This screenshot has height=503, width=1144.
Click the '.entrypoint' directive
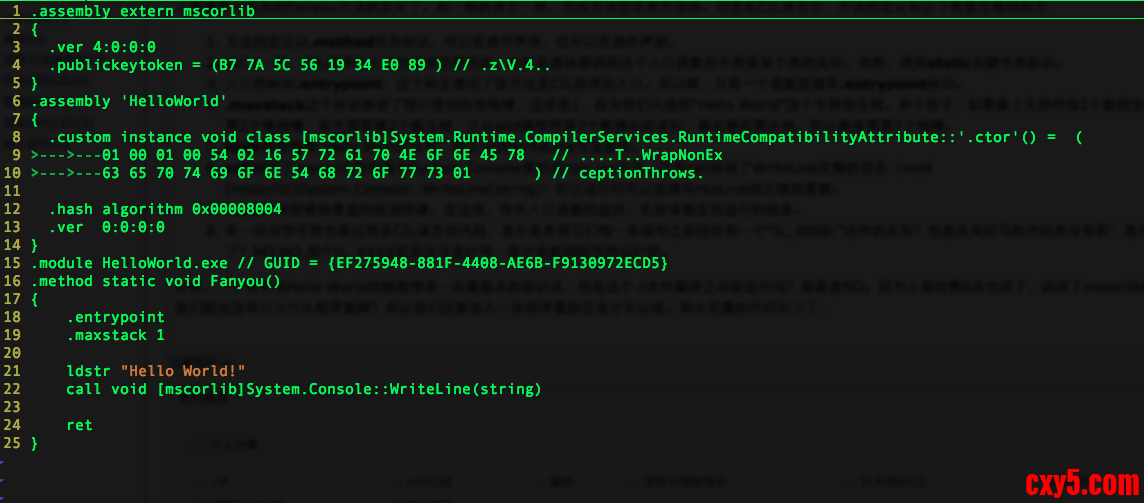116,317
